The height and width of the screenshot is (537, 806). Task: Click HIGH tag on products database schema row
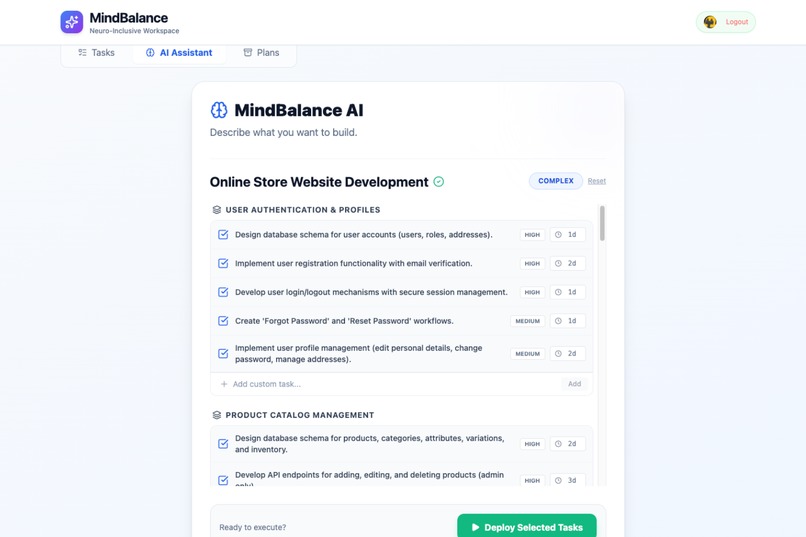[532, 444]
